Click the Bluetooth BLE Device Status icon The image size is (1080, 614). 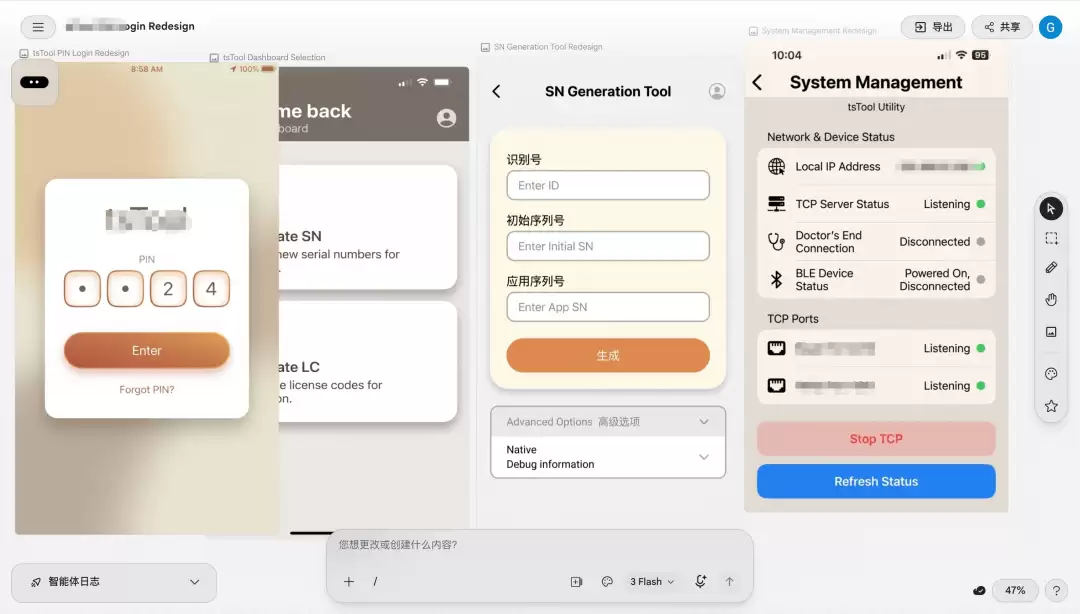[x=776, y=279]
